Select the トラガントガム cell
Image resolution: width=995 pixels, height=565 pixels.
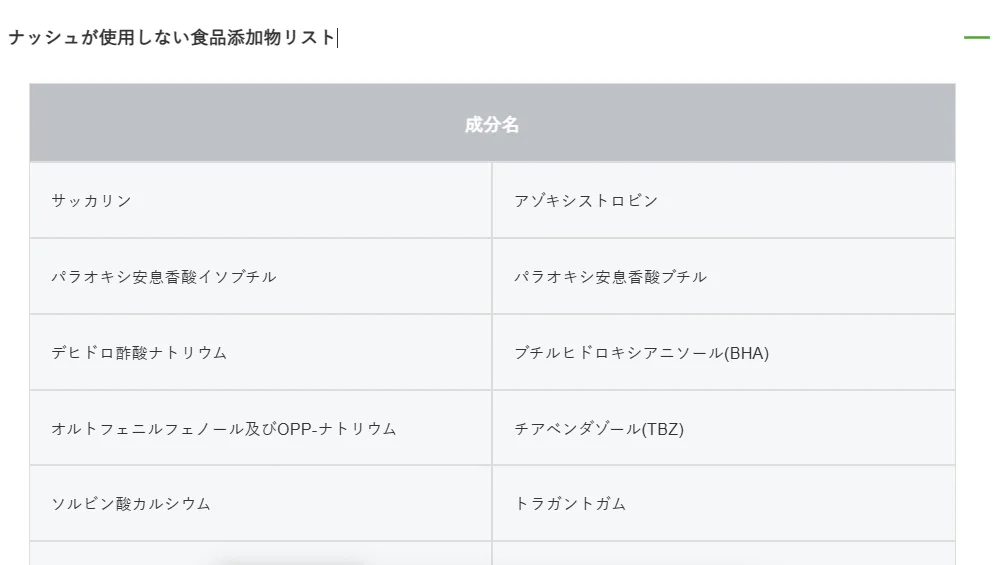pyautogui.click(x=570, y=504)
